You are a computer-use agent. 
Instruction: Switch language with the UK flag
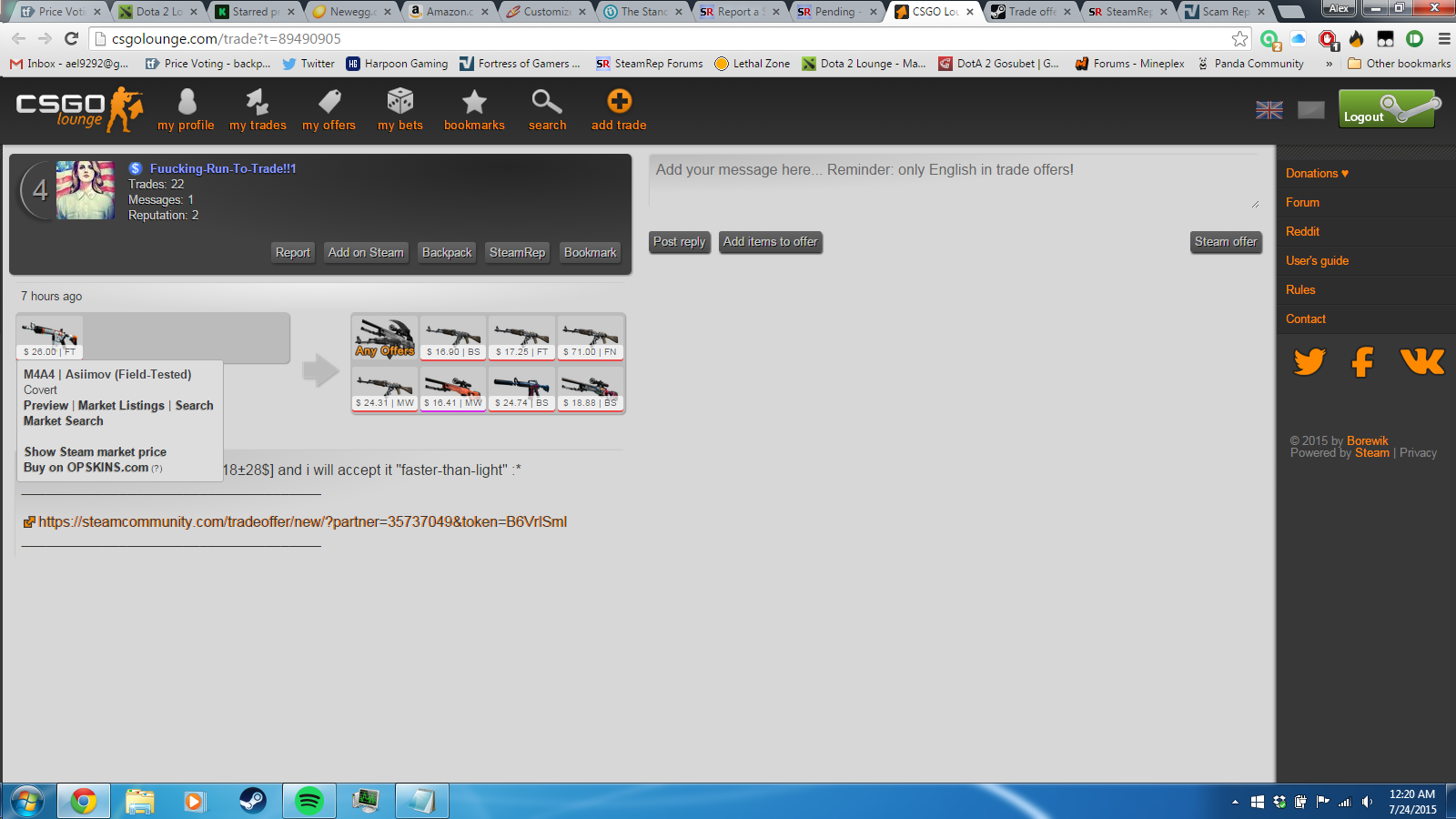click(x=1269, y=110)
